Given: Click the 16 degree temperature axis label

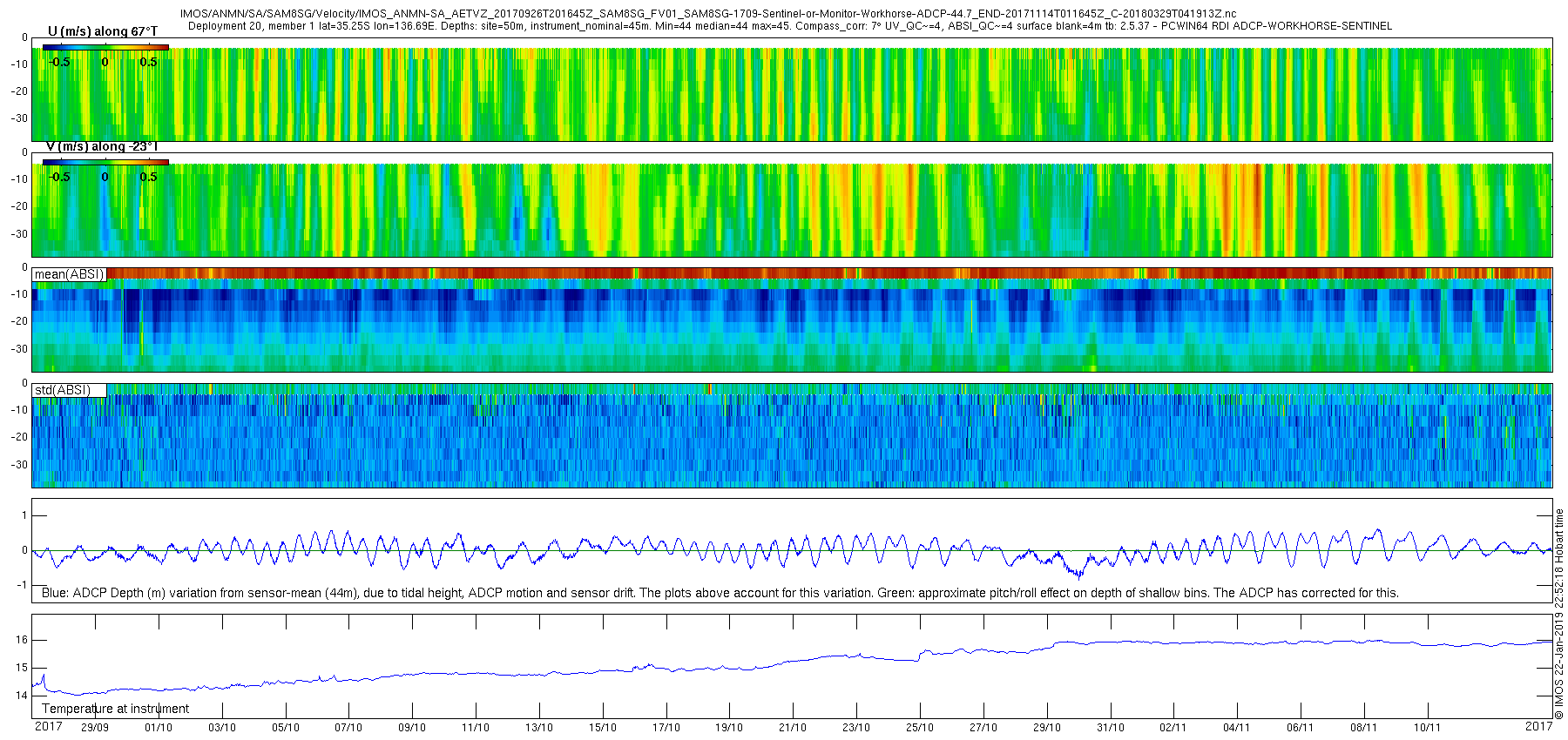Looking at the screenshot, I should tap(22, 640).
